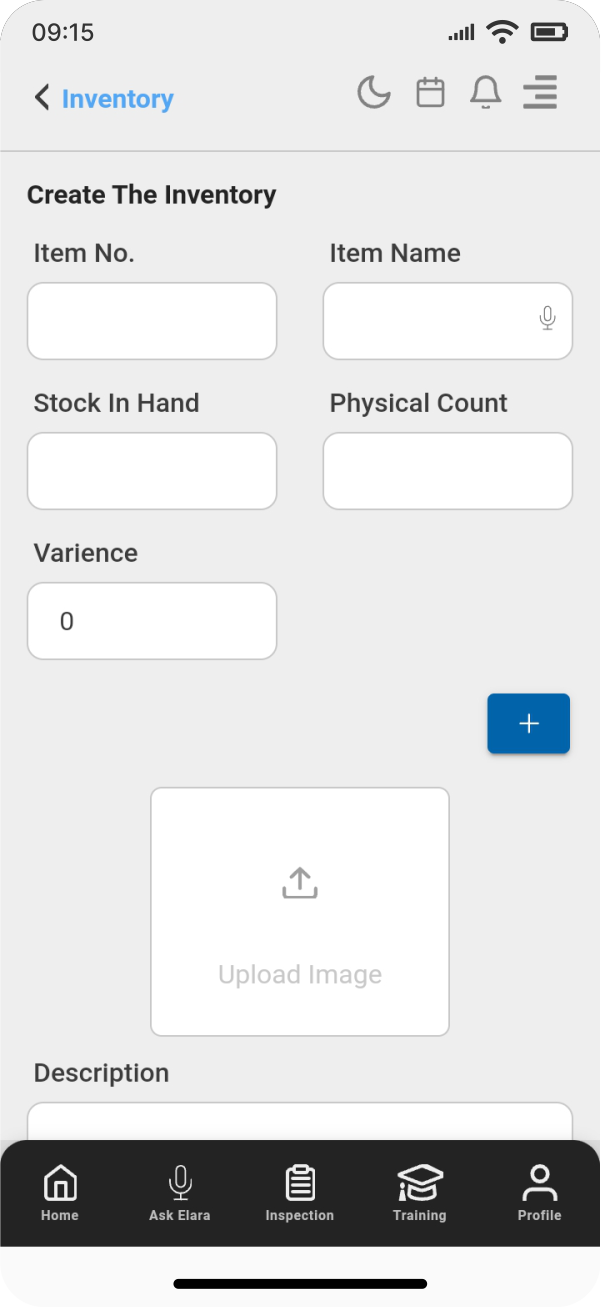The width and height of the screenshot is (601, 1307).
Task: Open the hamburger menu icon
Action: [x=540, y=94]
